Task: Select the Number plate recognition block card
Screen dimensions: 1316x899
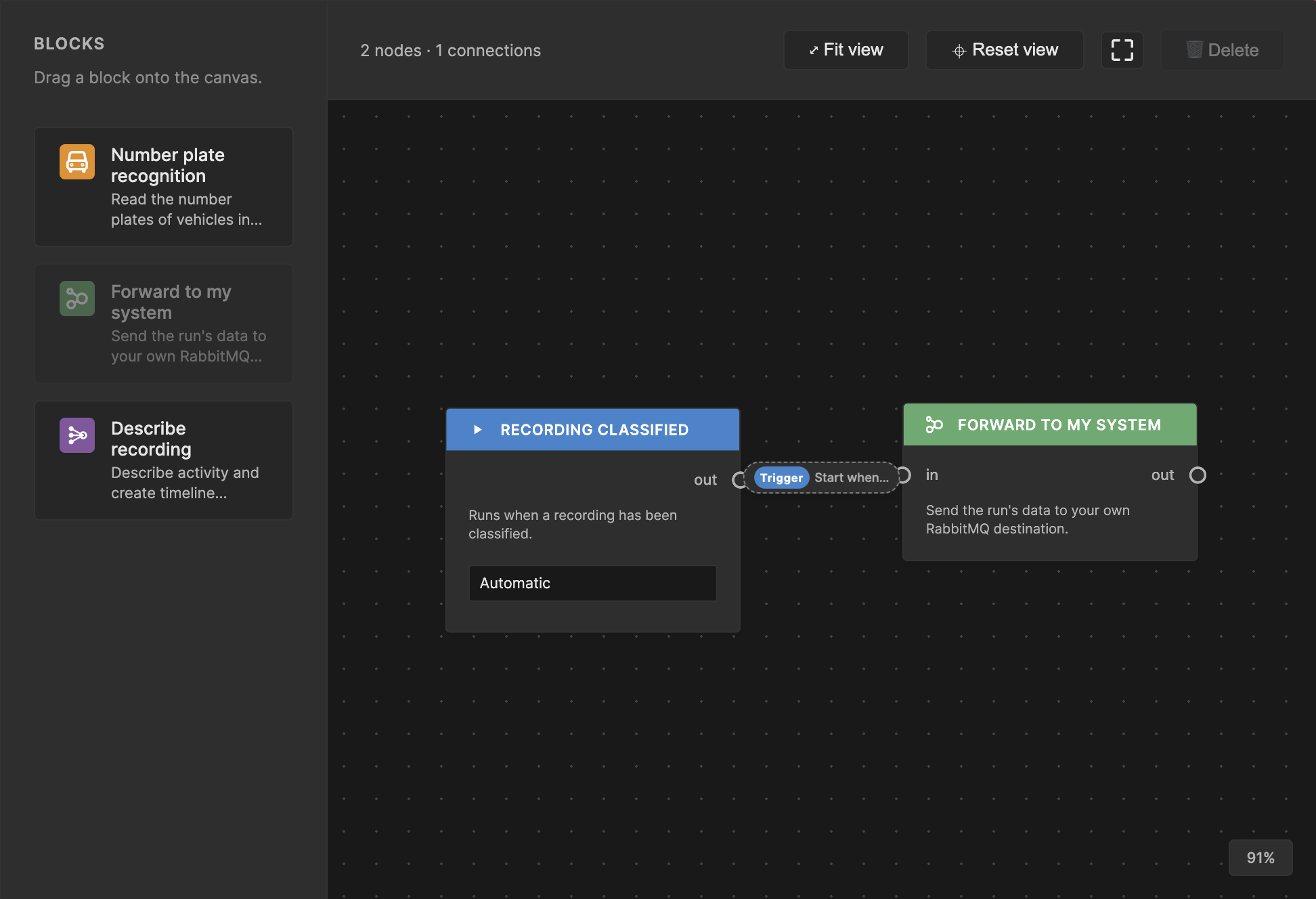Action: (x=164, y=187)
